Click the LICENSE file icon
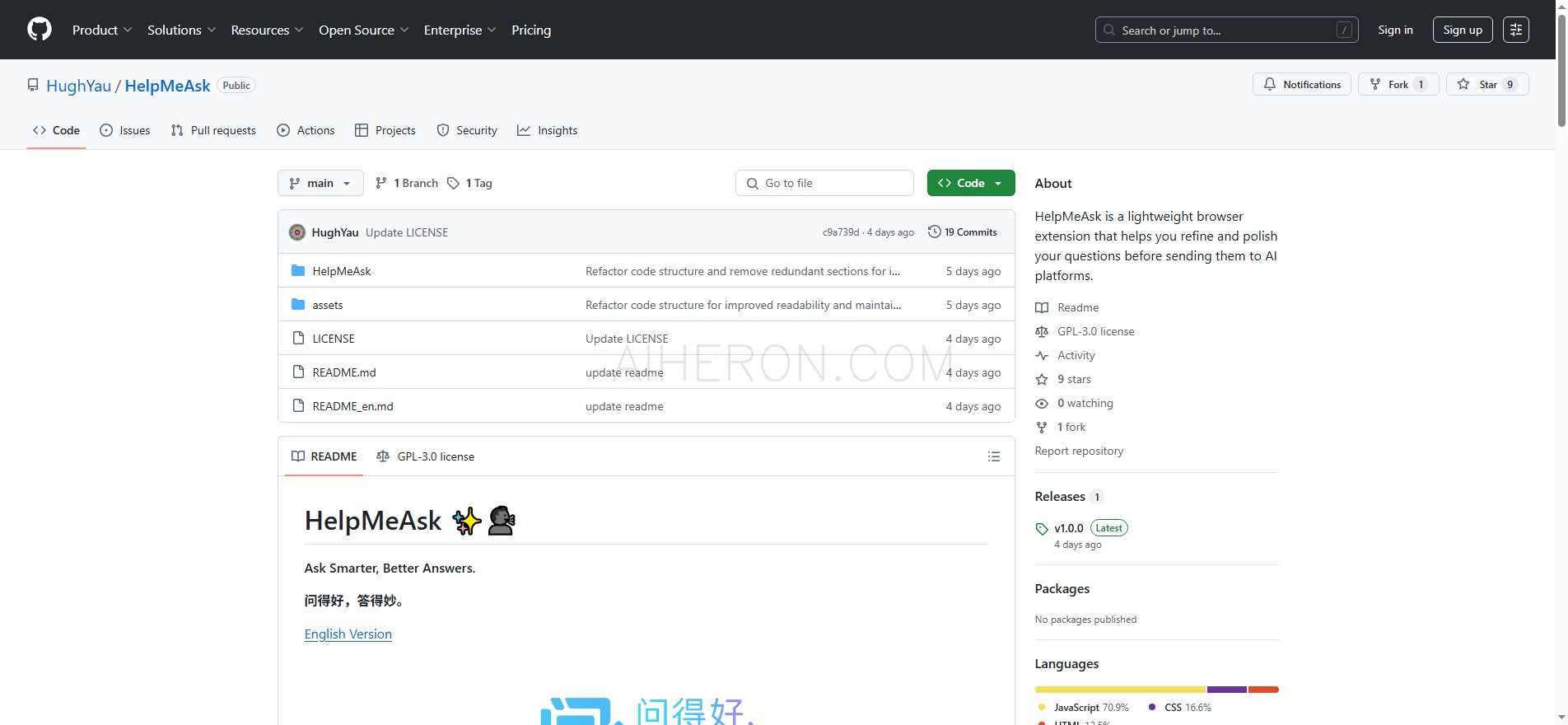The width and height of the screenshot is (1568, 725). (x=298, y=338)
